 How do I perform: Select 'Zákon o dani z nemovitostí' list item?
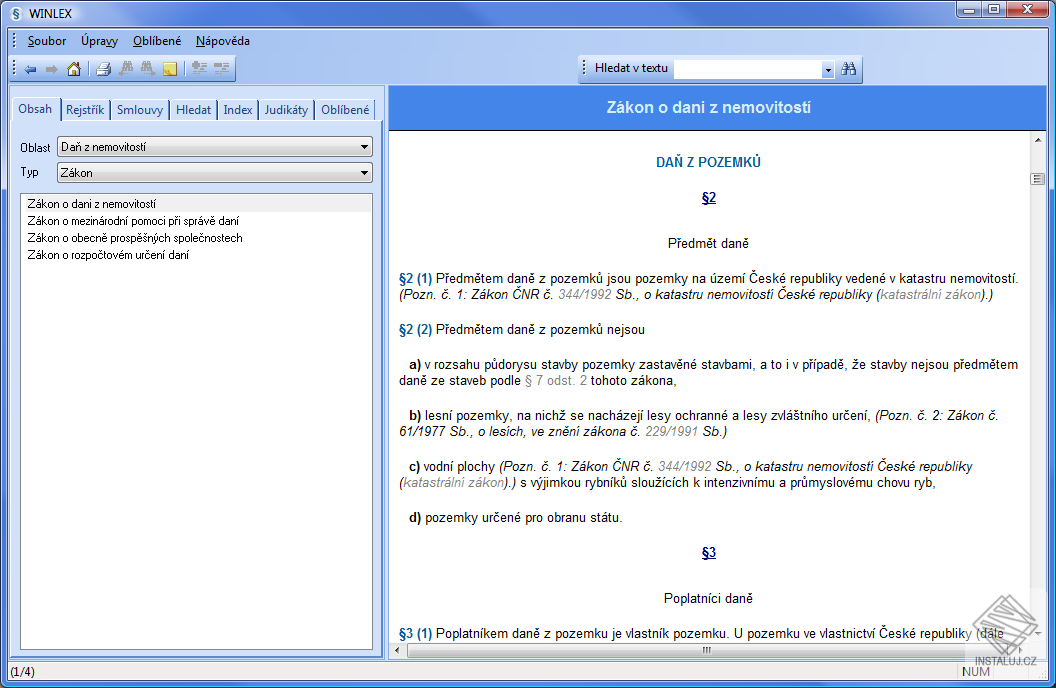(x=197, y=204)
